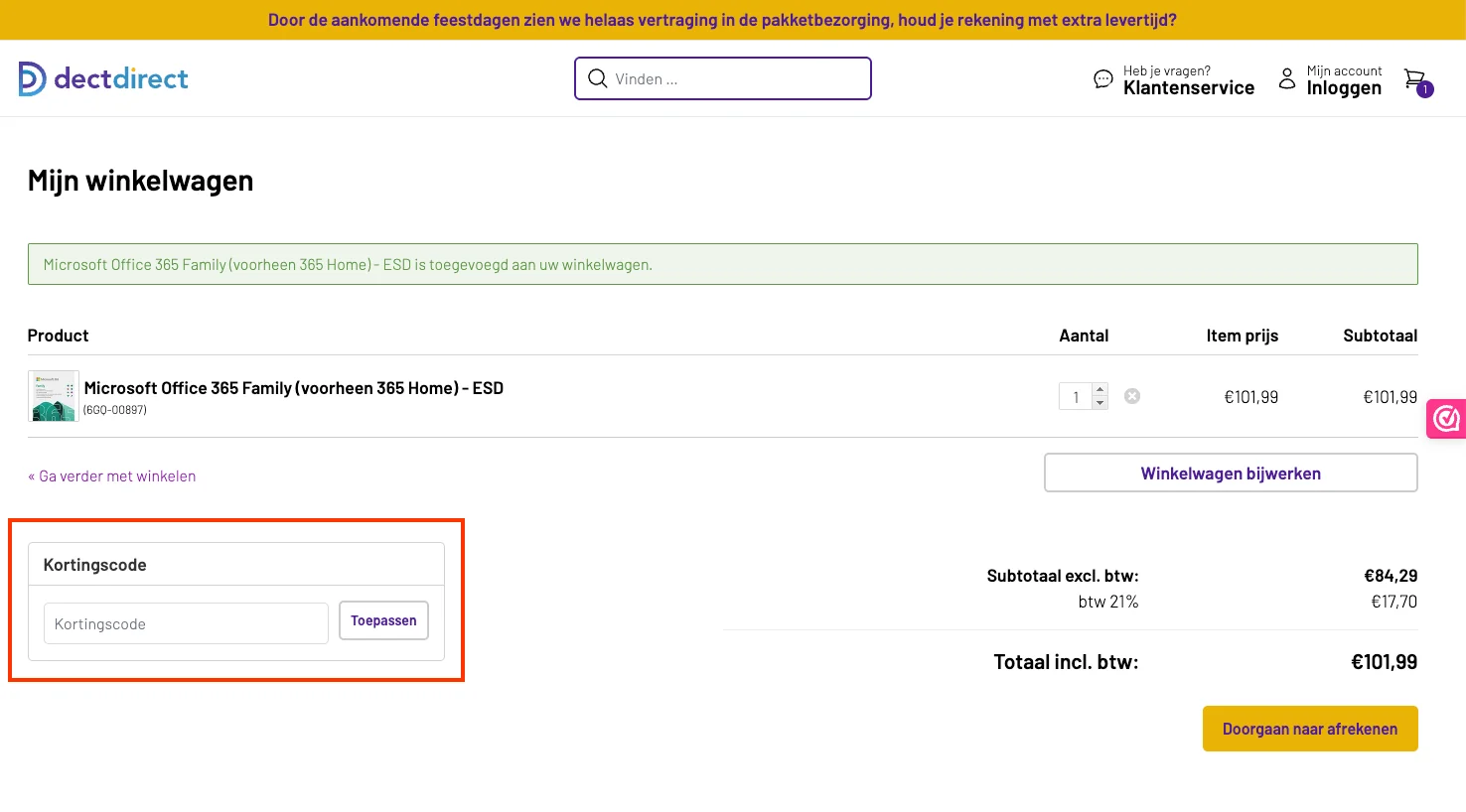Screen dimensions: 1466x812
Task: Click Inloggen to sign in
Action: 1343,87
